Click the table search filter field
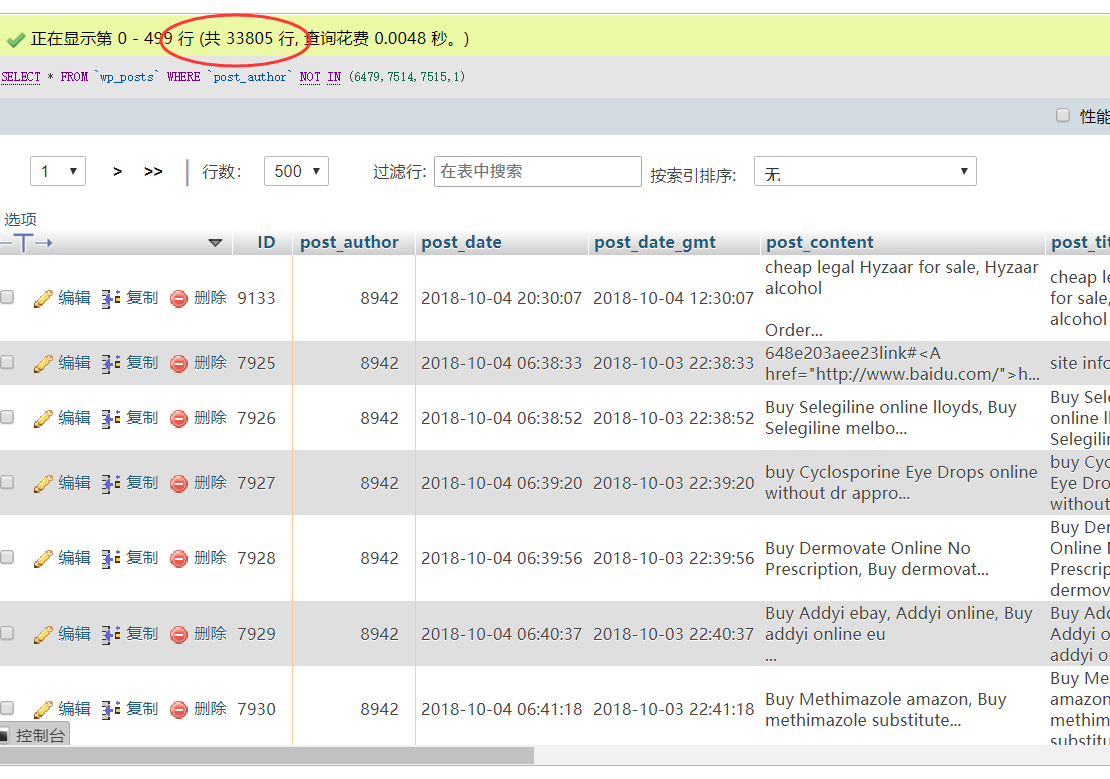Image resolution: width=1110 pixels, height=779 pixels. click(537, 171)
